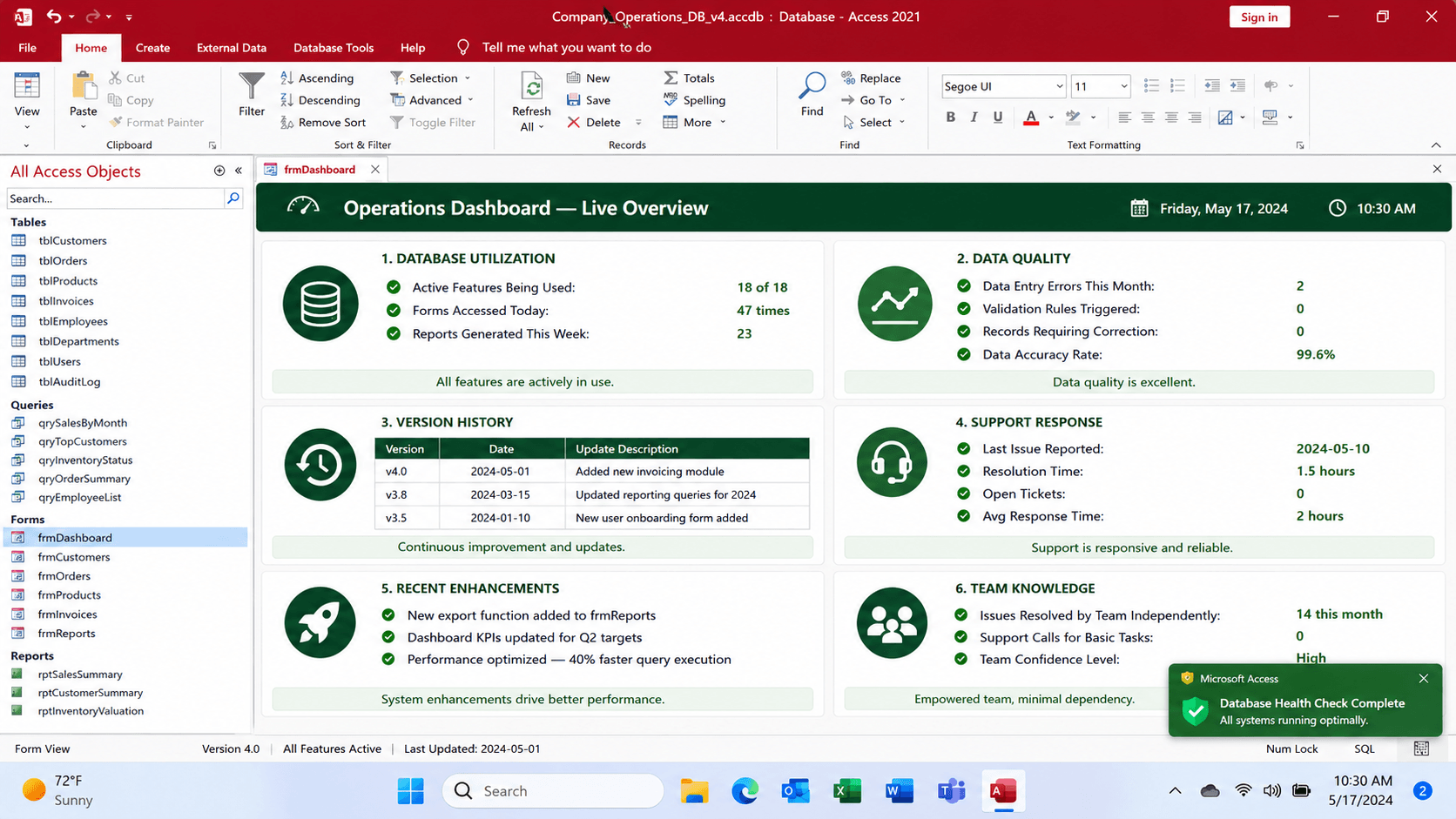
Task: Click Delete record in ribbon
Action: 594,123
